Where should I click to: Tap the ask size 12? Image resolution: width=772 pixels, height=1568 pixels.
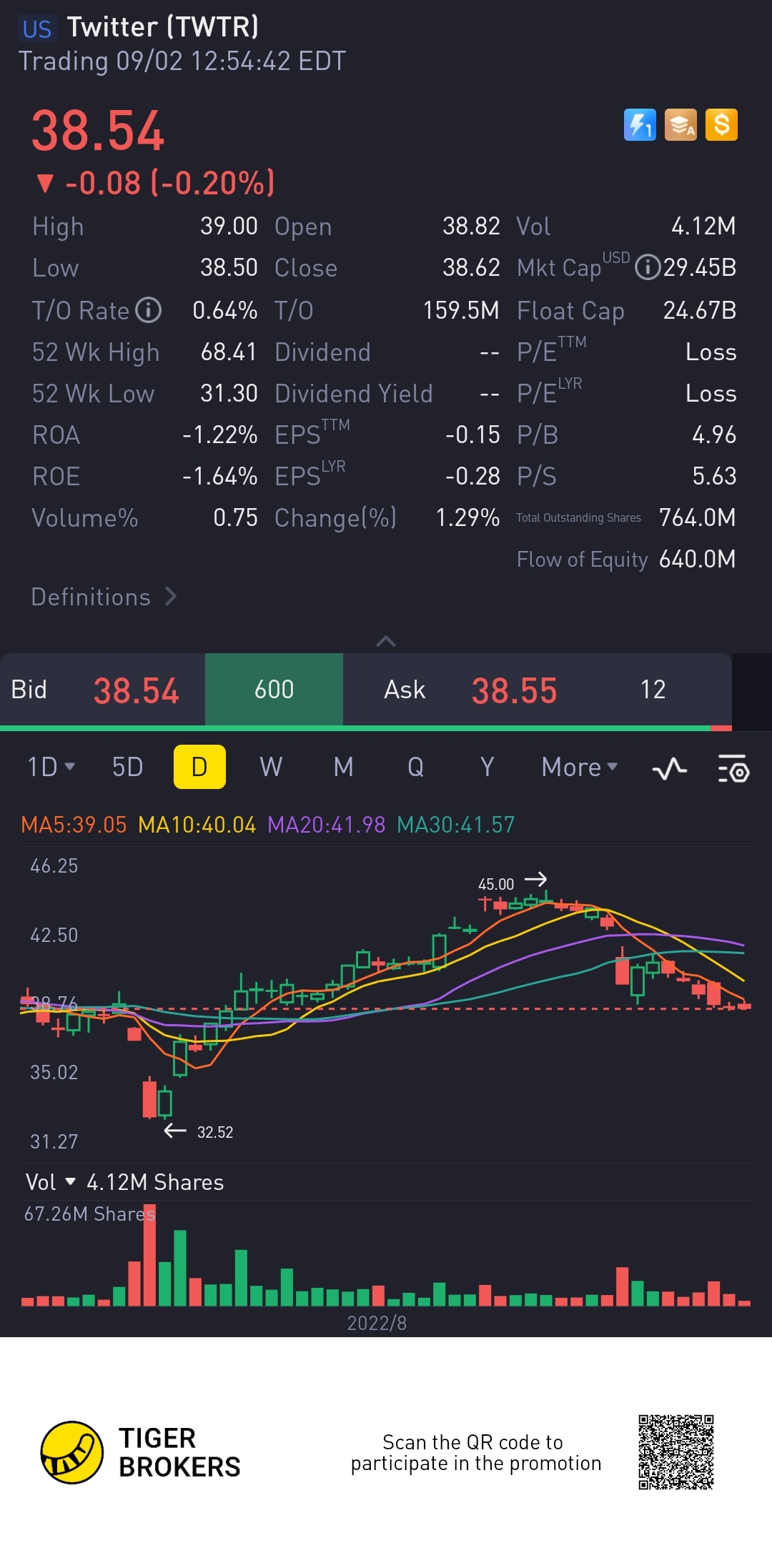[653, 690]
